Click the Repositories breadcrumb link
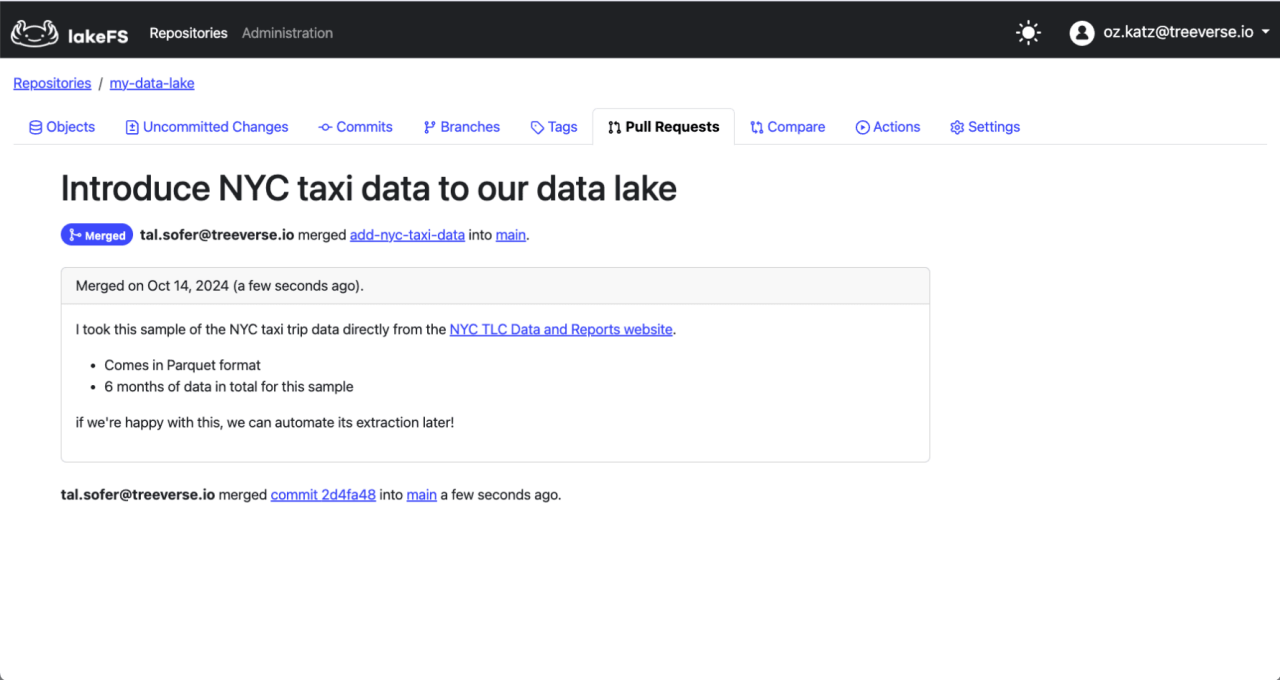1280x680 pixels. 52,84
